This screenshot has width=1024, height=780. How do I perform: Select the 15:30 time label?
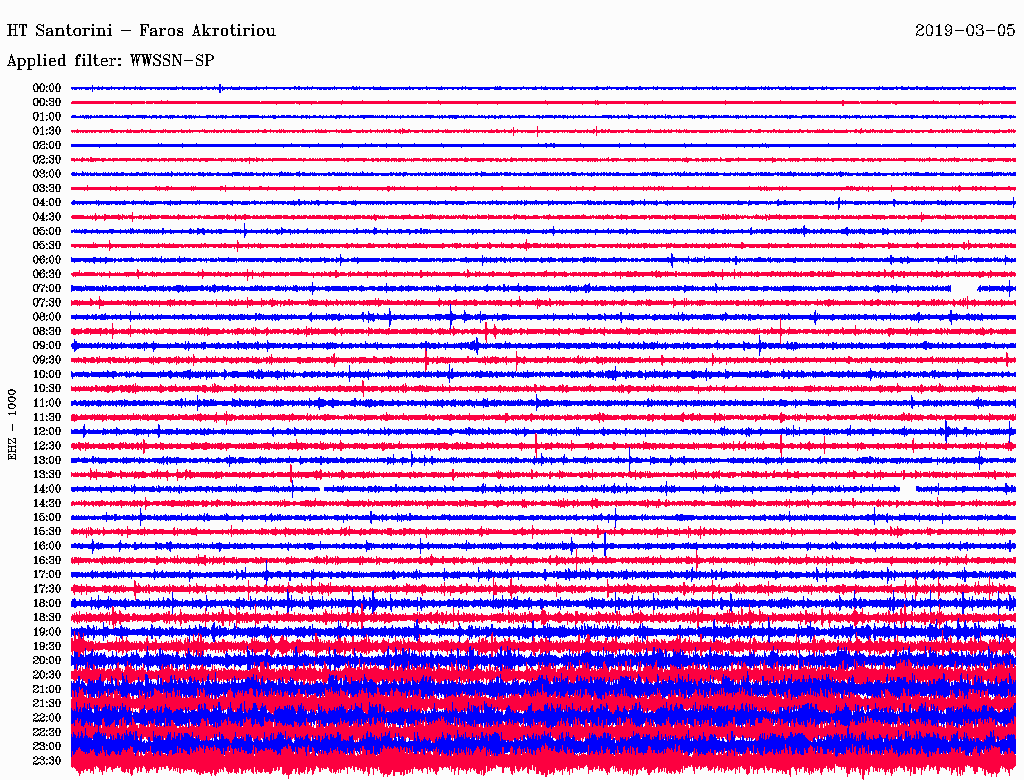(47, 532)
